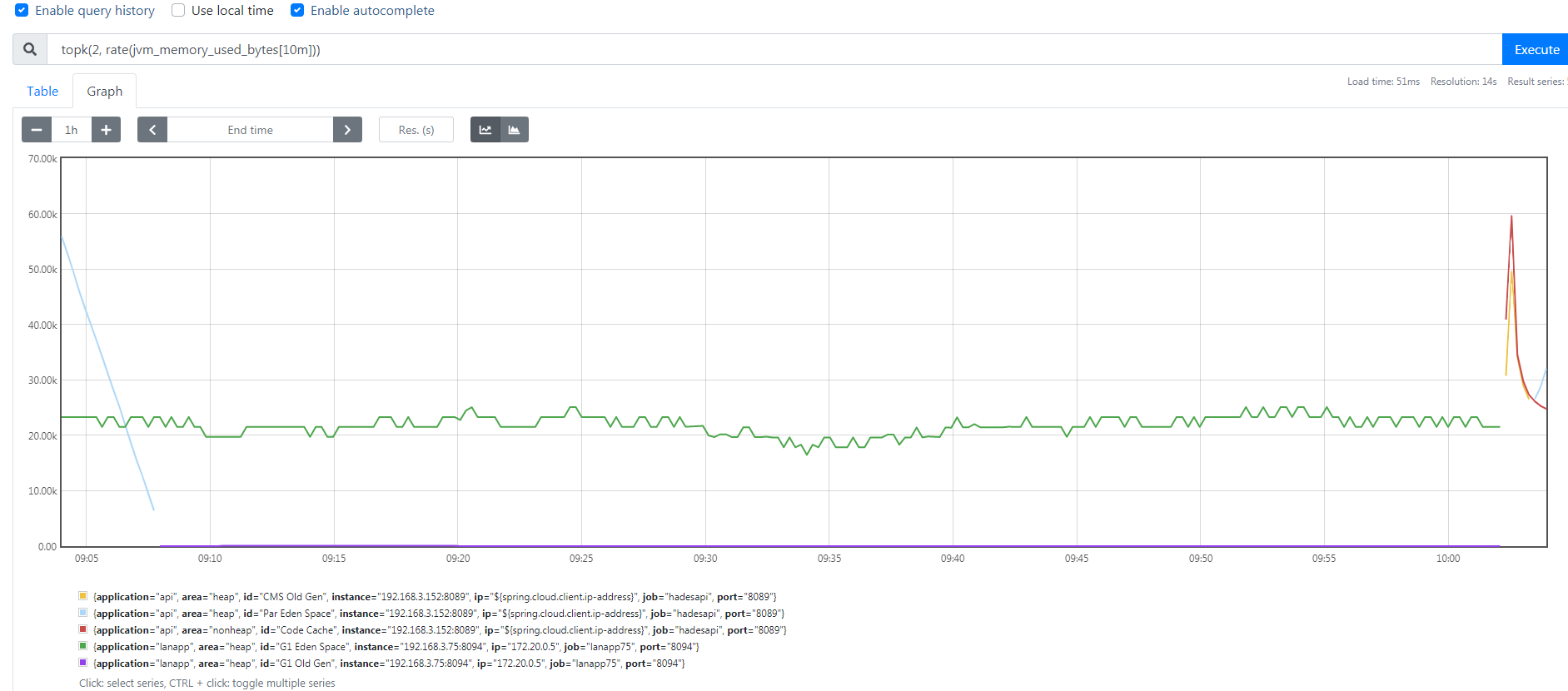Click the Resolution: 14s text

(x=1463, y=82)
